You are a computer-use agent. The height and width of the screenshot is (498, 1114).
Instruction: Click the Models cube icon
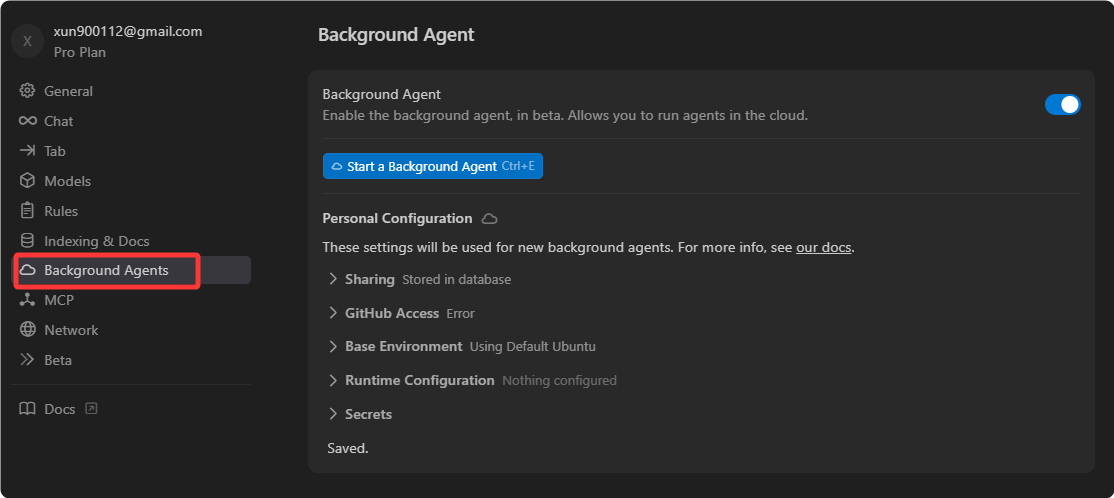coord(27,181)
